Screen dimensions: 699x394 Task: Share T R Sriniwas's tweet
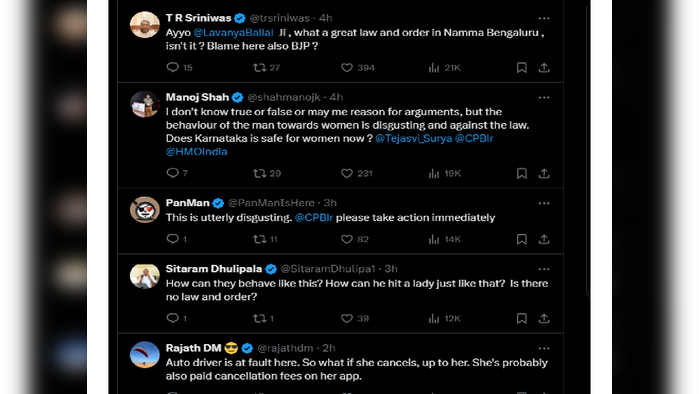click(x=544, y=67)
